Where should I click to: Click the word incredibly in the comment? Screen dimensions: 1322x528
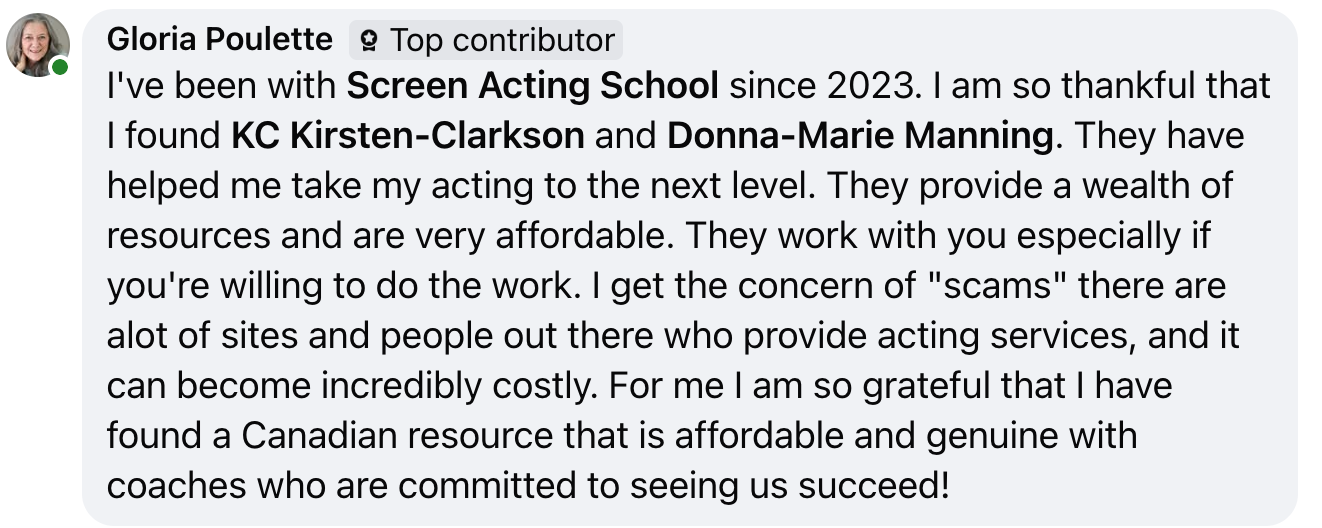(354, 386)
